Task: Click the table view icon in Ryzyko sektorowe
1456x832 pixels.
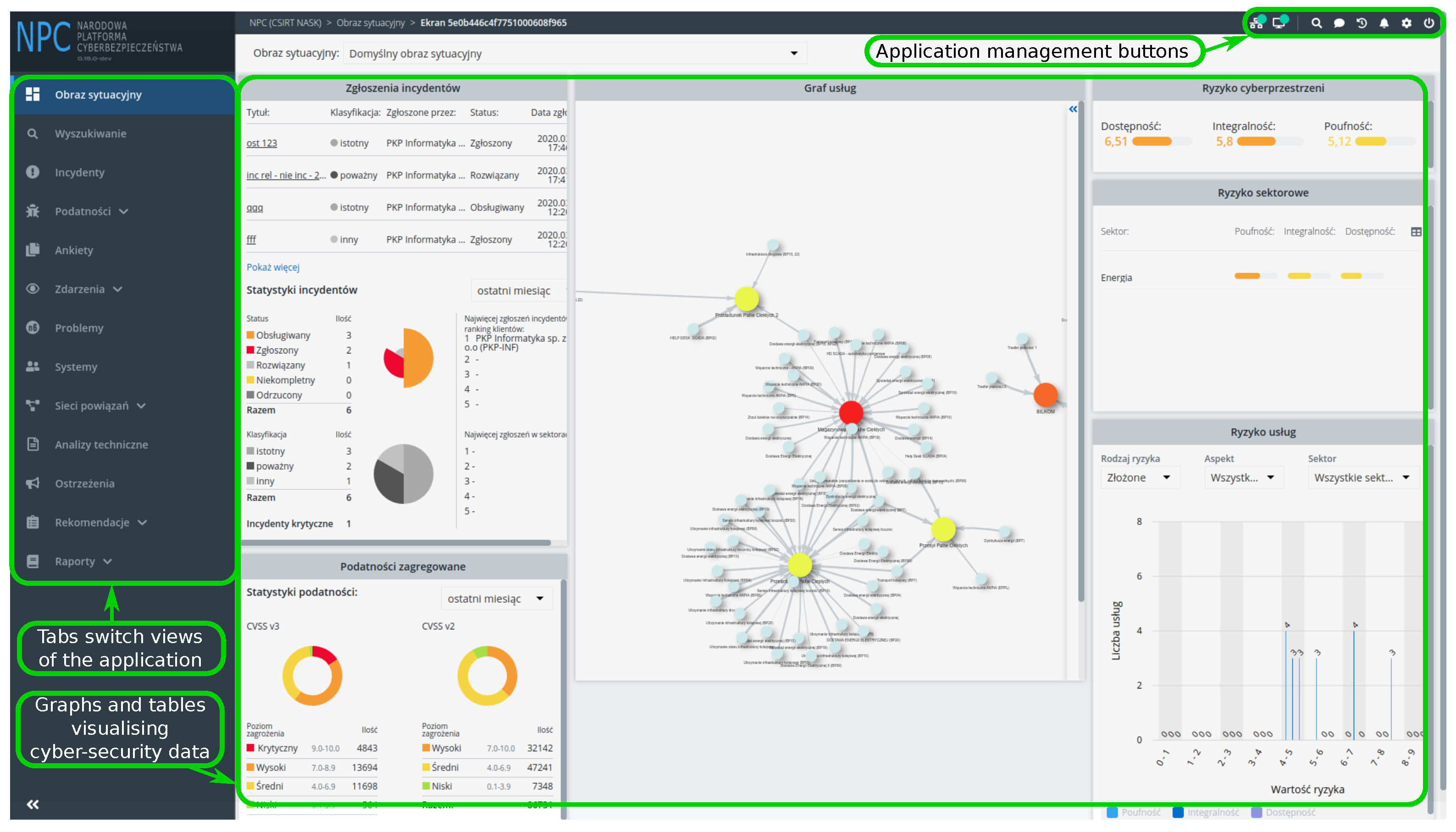Action: (x=1416, y=232)
